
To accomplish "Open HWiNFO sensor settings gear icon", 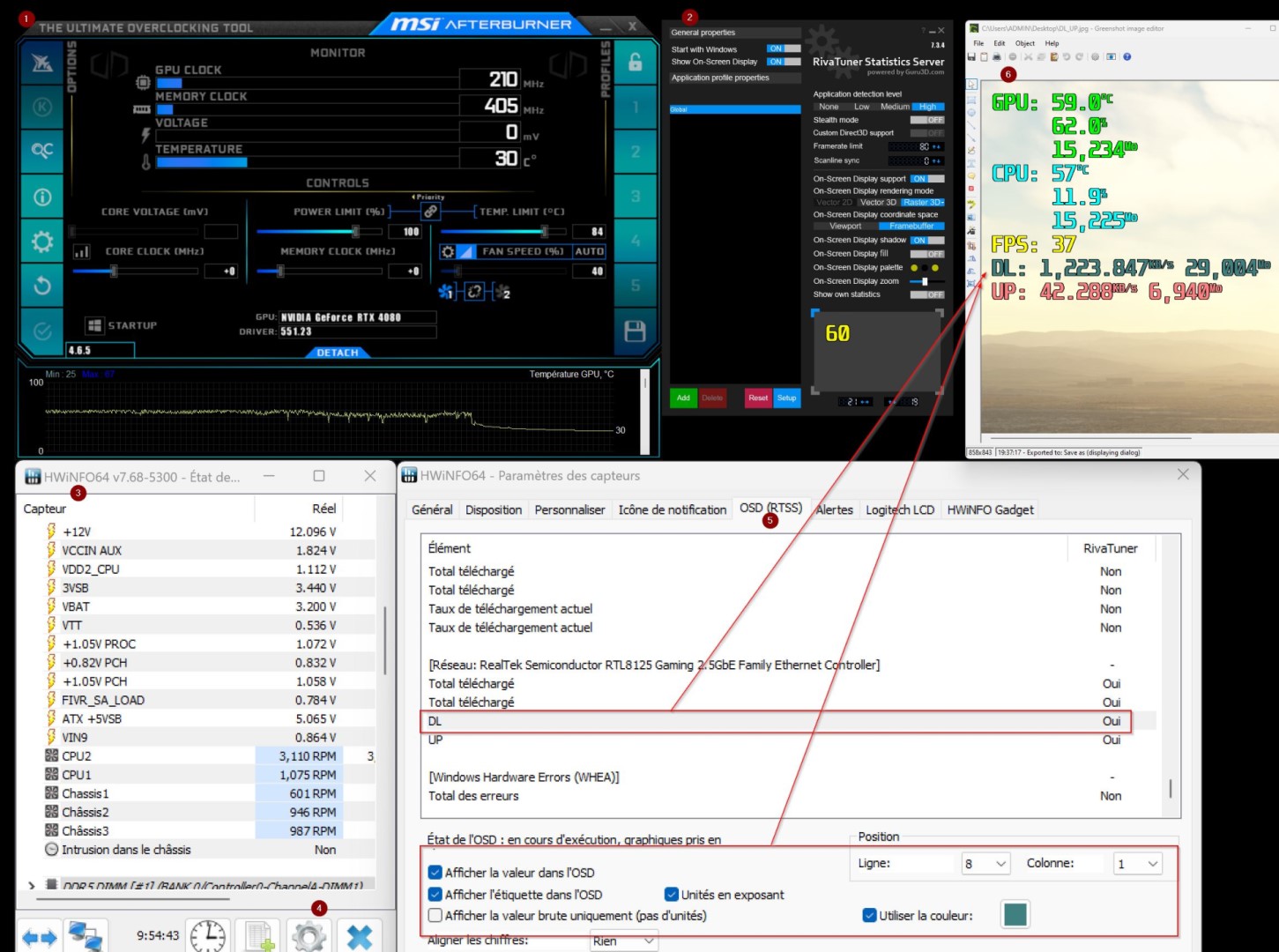I will [309, 935].
